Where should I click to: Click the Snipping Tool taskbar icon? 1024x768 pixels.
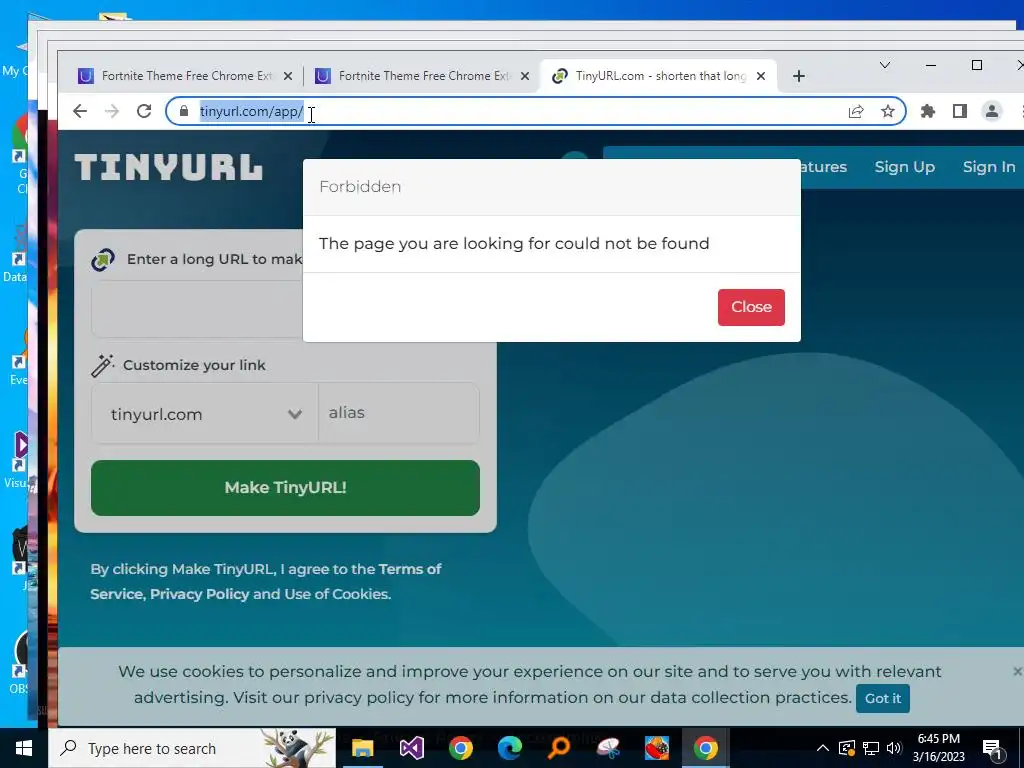click(x=608, y=748)
